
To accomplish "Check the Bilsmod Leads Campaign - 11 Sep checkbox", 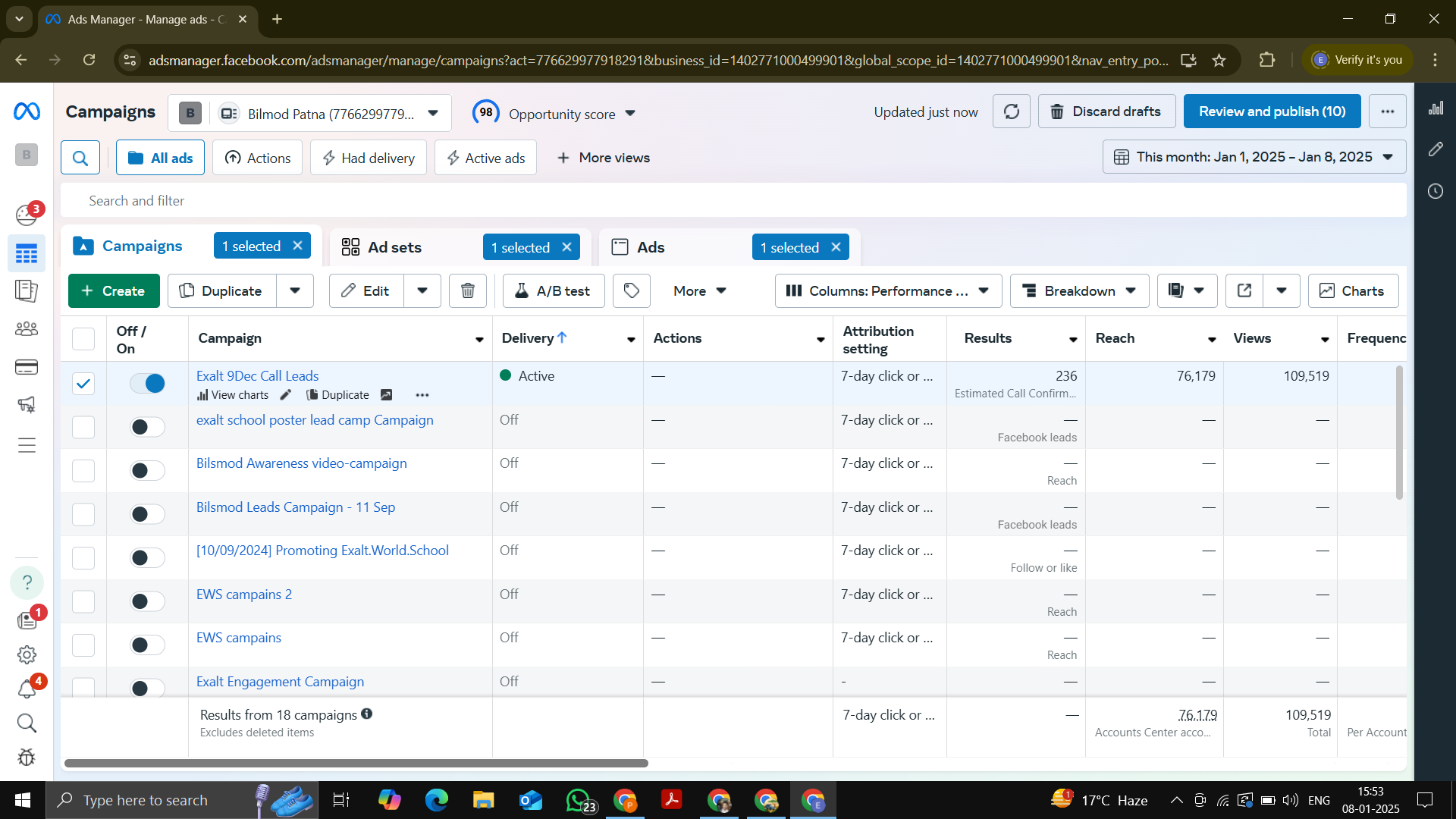I will click(x=83, y=514).
